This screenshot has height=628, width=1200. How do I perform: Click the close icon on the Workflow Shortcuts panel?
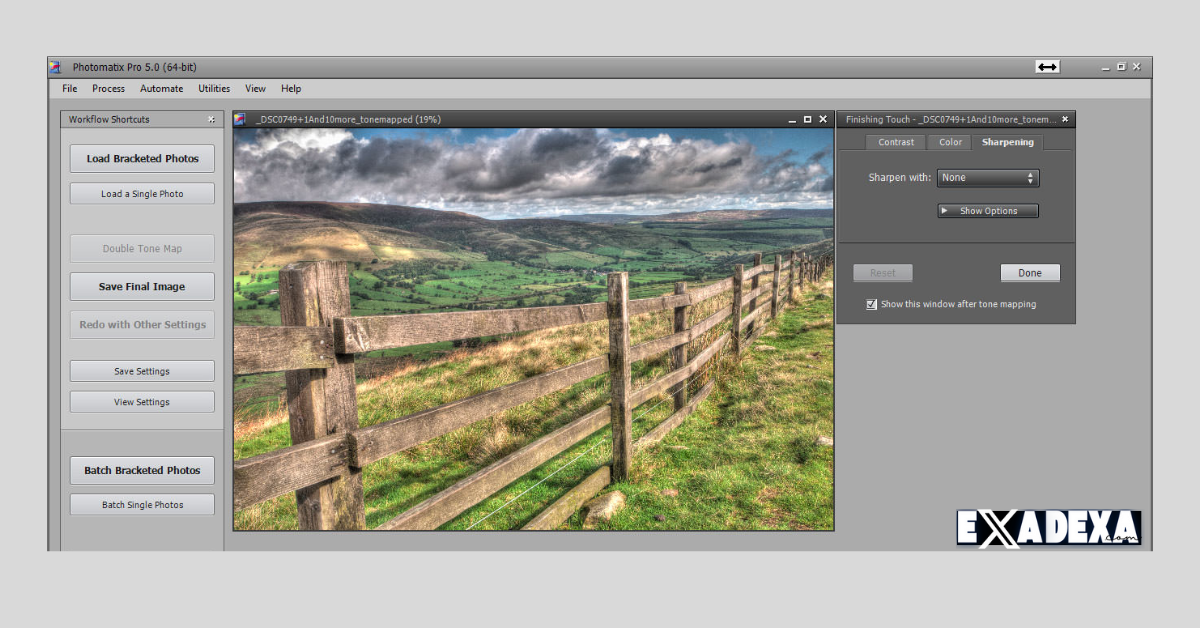click(211, 119)
